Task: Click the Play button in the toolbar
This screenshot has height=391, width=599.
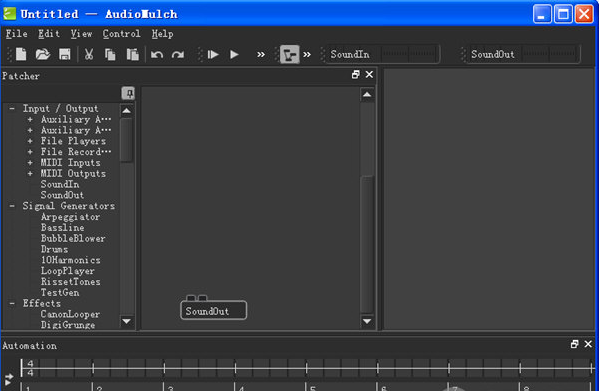Action: tap(234, 55)
